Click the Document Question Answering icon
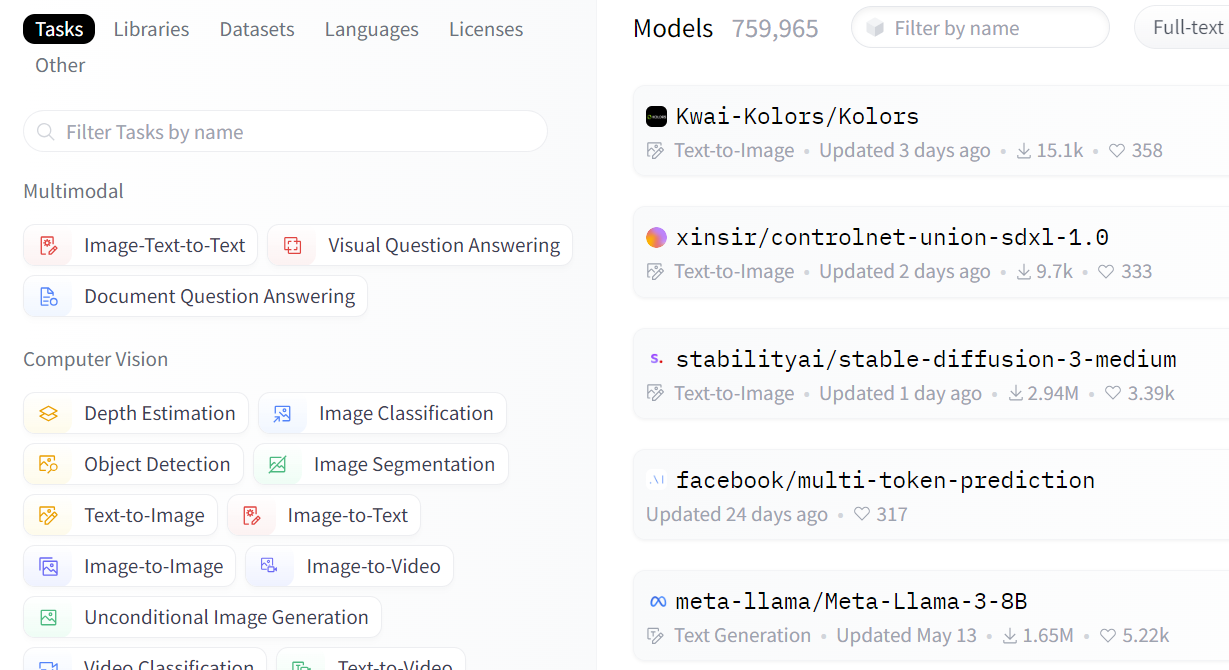Screen dimensions: 1229x670 [x=48, y=296]
